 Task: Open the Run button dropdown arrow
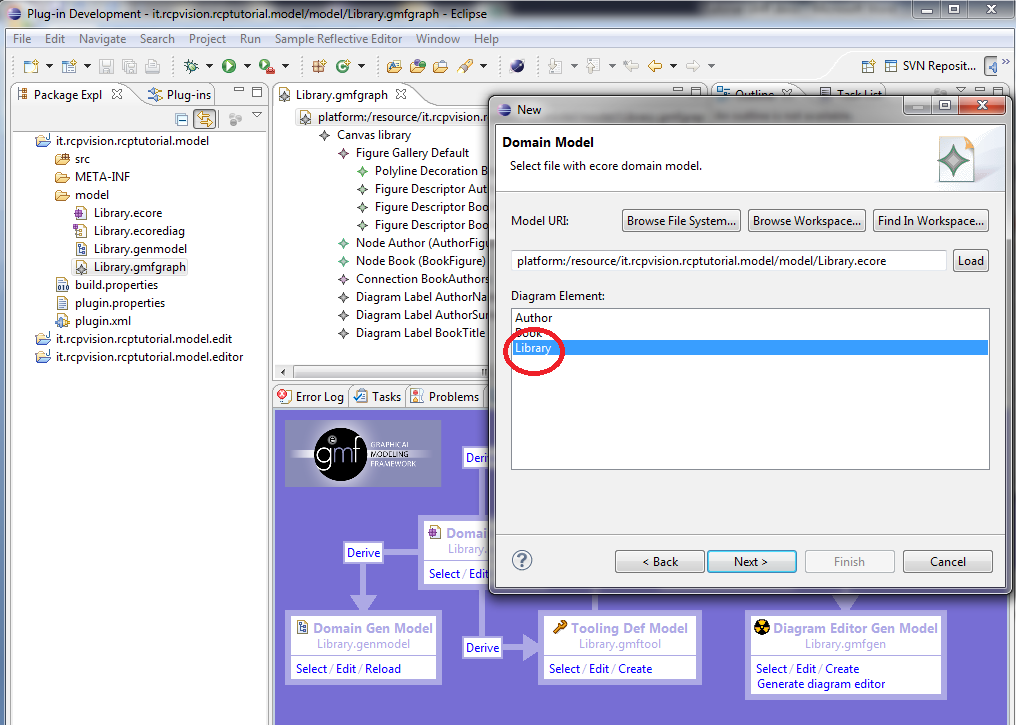click(246, 66)
